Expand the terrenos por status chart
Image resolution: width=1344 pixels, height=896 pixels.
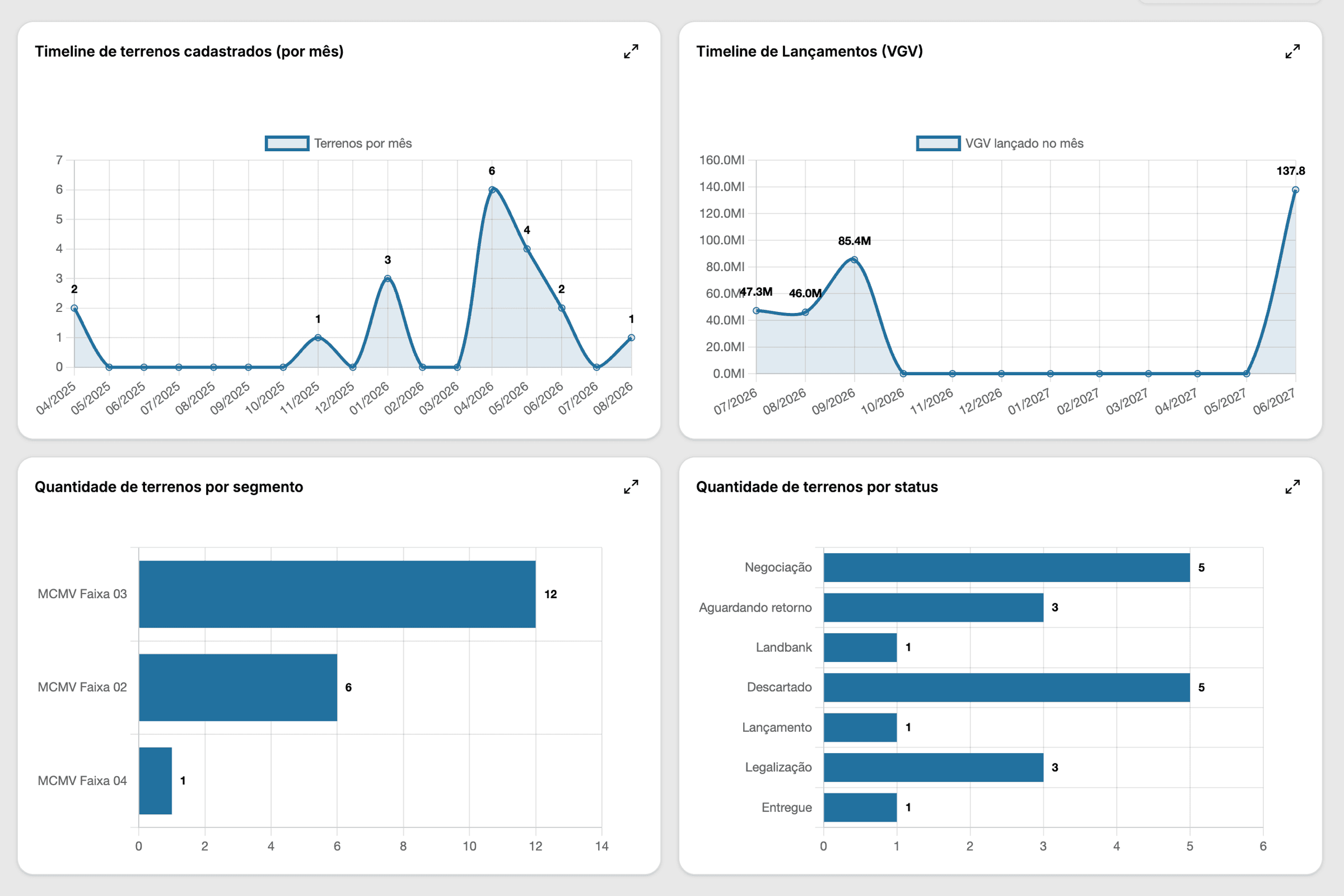1292,487
